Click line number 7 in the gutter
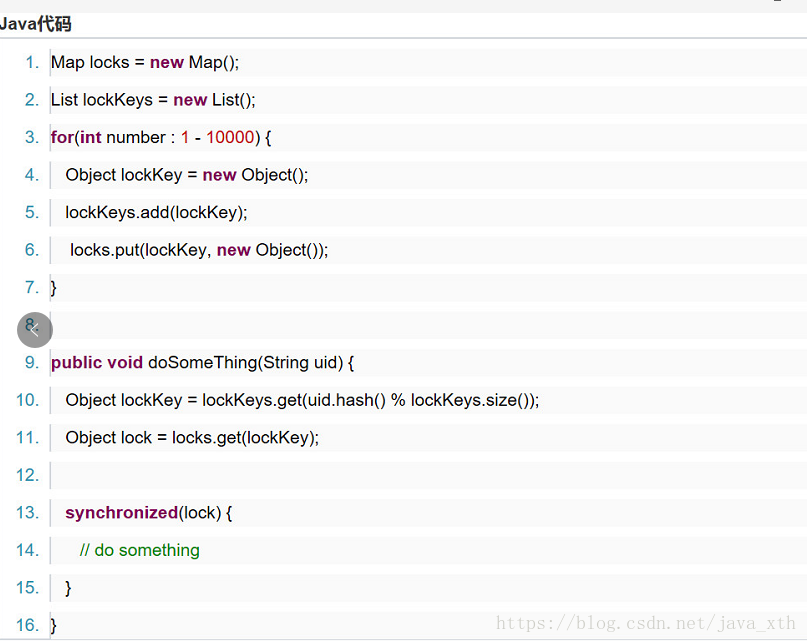 [x=32, y=287]
